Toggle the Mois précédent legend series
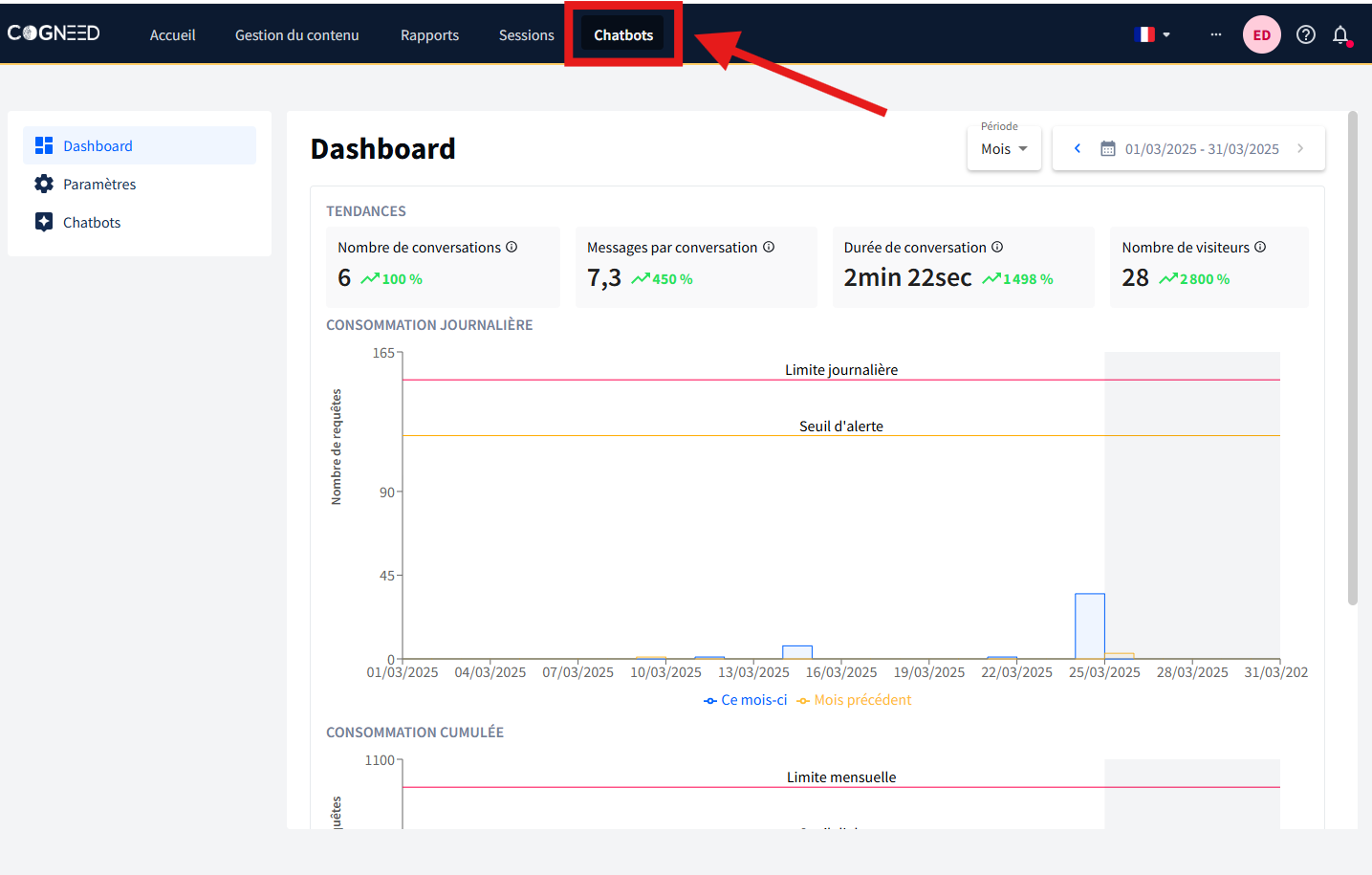Screen dimensions: 1372x875 [x=854, y=700]
